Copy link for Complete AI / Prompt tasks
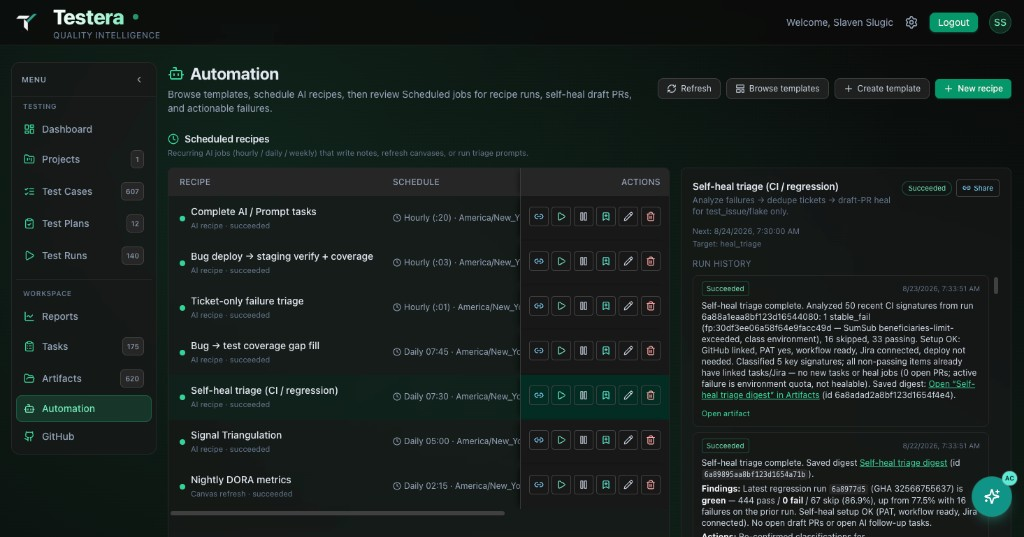 coord(539,217)
